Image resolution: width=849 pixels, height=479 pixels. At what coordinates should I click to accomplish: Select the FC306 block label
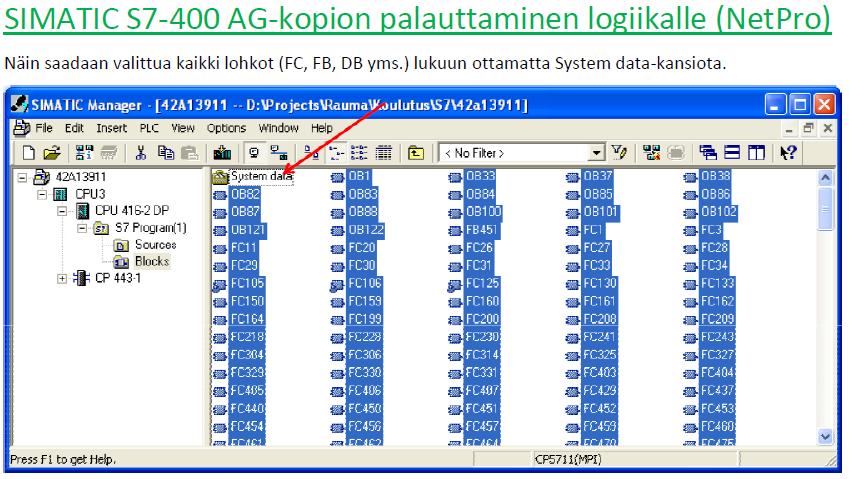tap(365, 355)
